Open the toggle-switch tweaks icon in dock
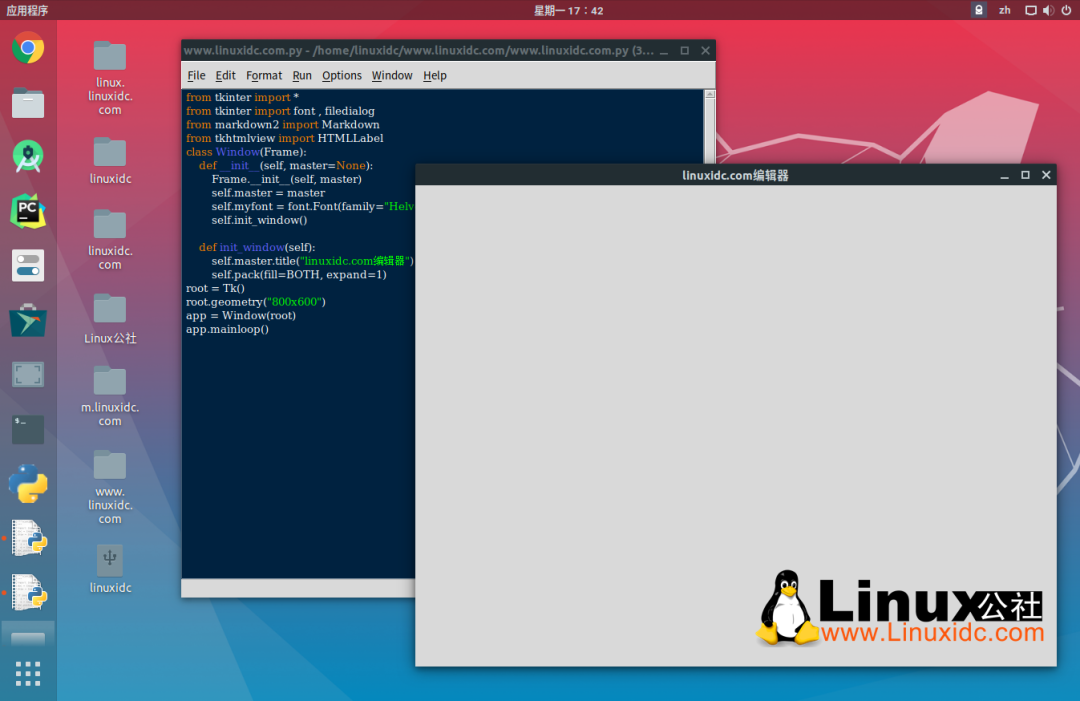Screen dimensions: 1080x701 click(x=28, y=265)
